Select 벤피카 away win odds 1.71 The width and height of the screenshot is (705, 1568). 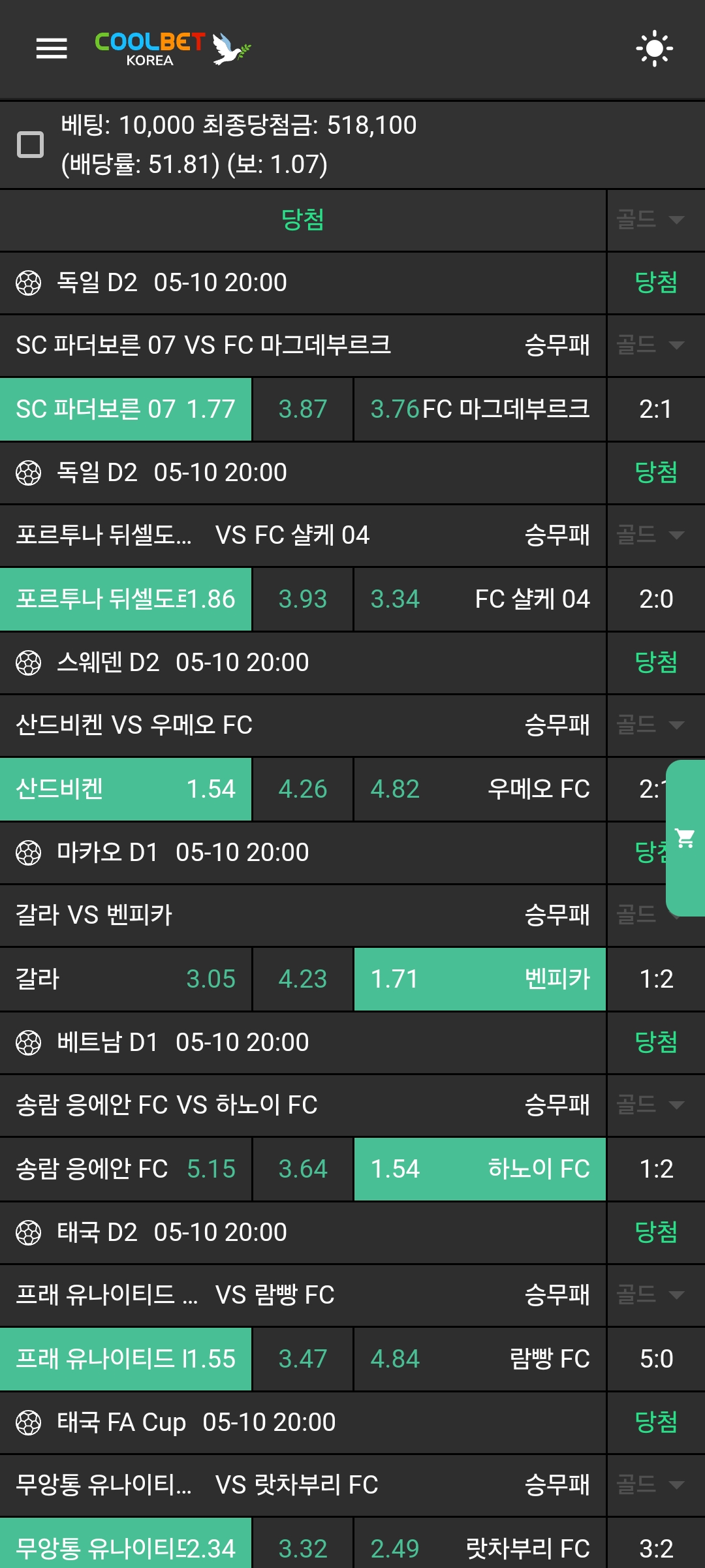pos(480,979)
